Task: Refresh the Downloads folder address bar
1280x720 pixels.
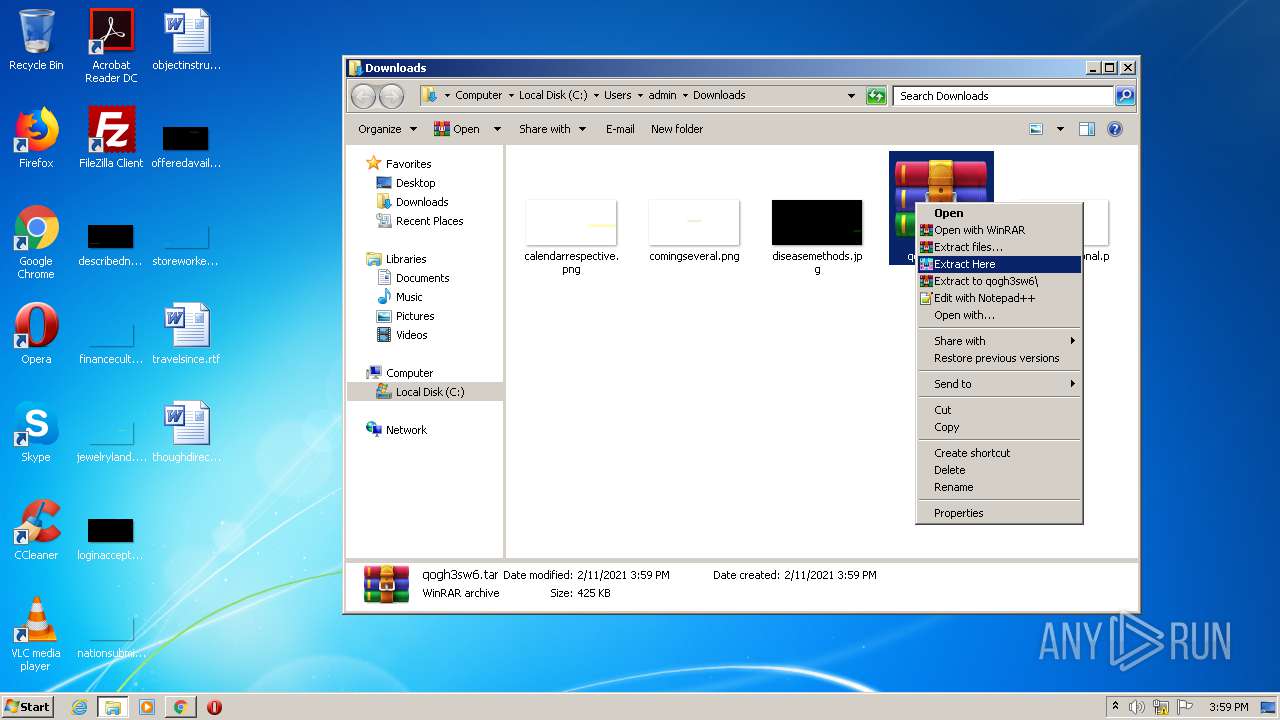Action: tap(876, 96)
